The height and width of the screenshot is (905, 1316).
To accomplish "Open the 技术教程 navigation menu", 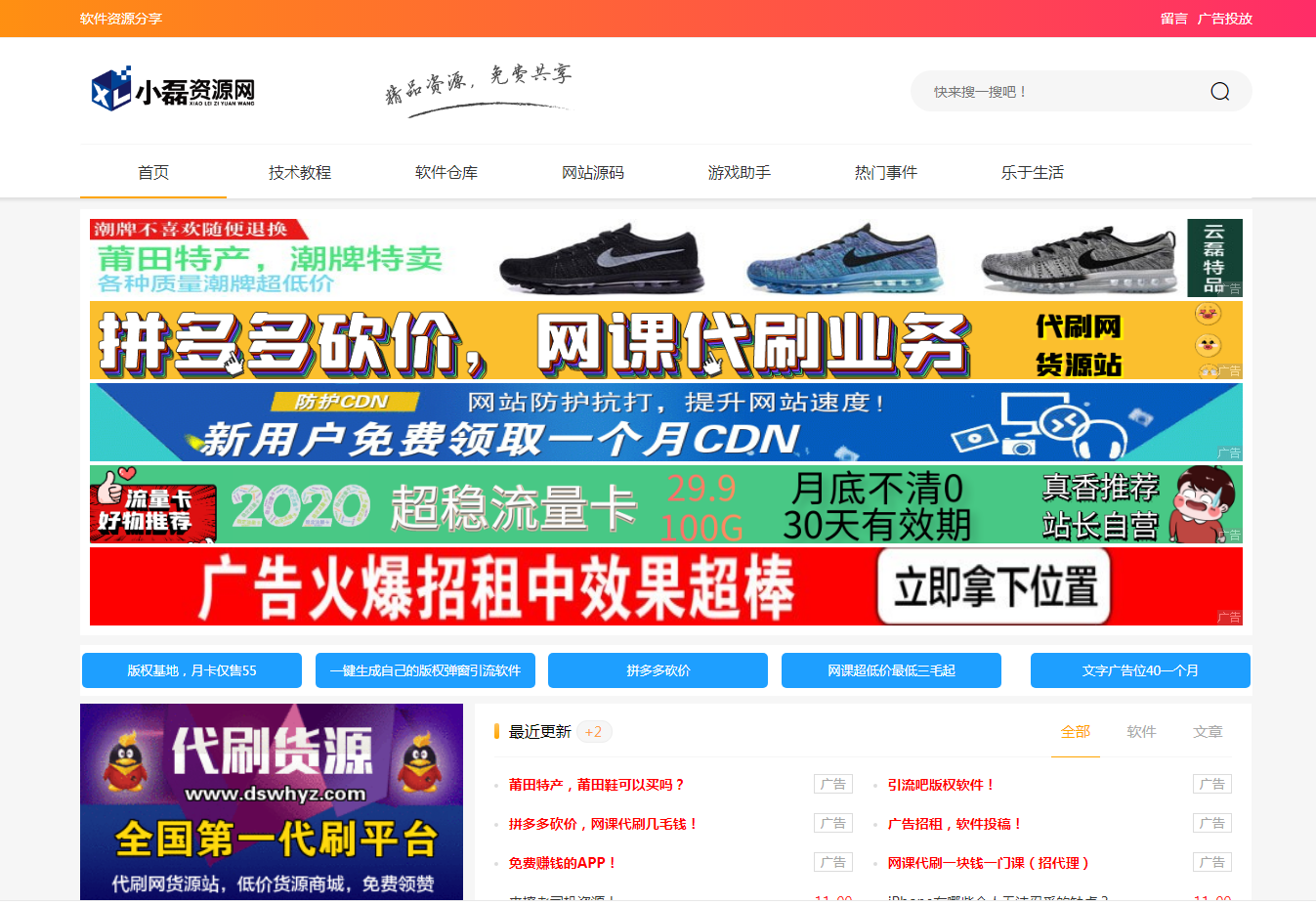I will click(300, 173).
